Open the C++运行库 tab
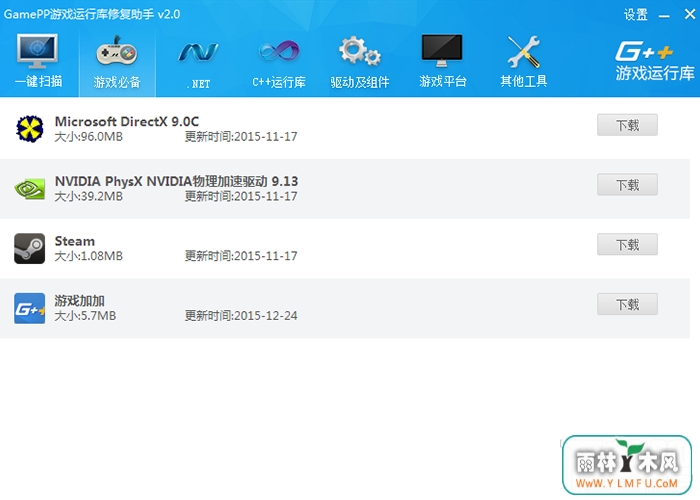Screen dimensions: 700x500 [x=279, y=63]
